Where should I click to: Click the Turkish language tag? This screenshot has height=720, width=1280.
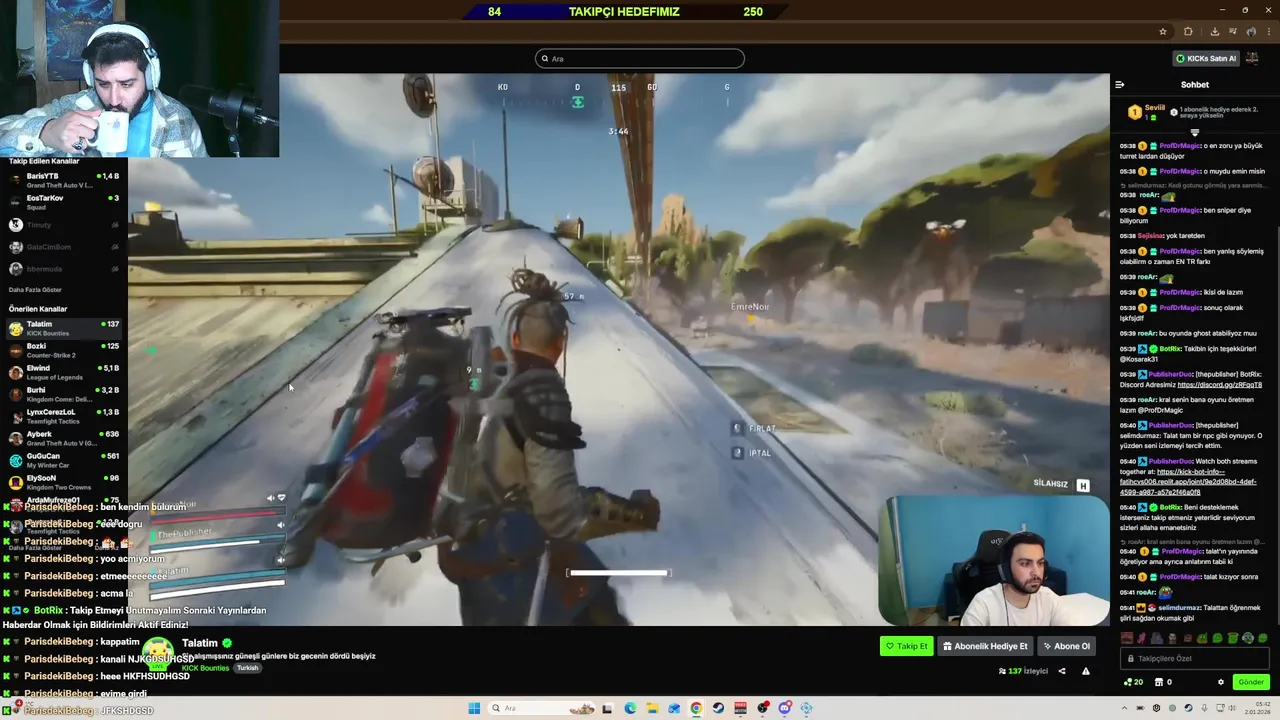click(x=247, y=668)
